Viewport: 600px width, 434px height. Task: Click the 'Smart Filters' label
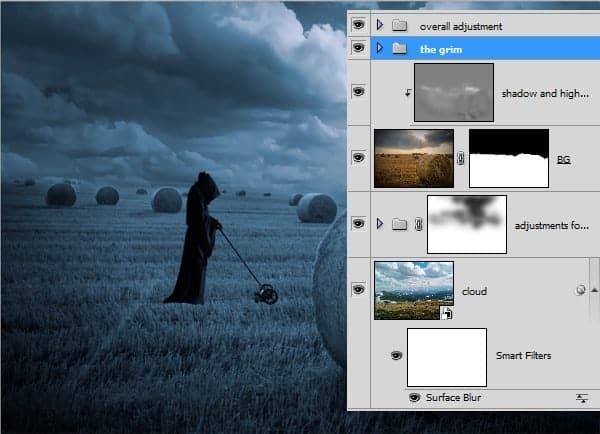523,356
